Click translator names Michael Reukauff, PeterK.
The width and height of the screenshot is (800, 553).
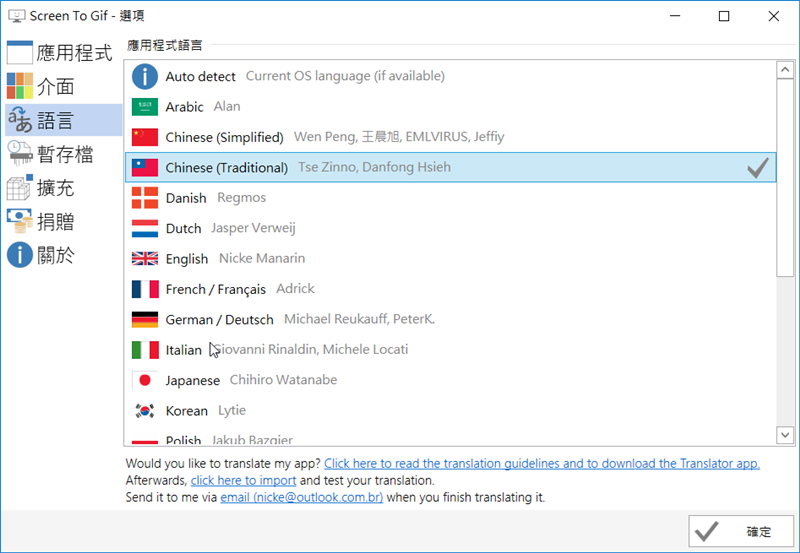(359, 319)
